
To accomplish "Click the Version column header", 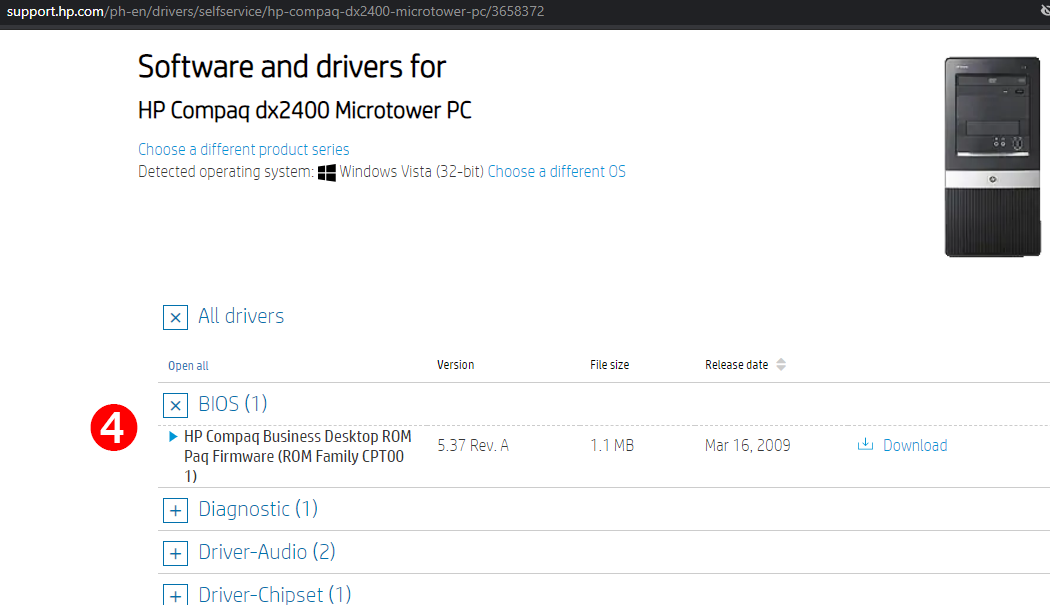I will [x=455, y=365].
